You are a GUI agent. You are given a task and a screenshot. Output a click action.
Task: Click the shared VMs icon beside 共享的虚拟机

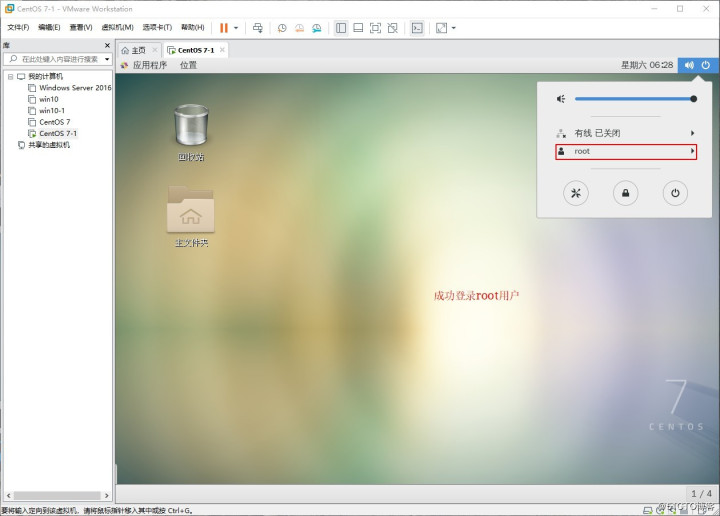click(21, 145)
